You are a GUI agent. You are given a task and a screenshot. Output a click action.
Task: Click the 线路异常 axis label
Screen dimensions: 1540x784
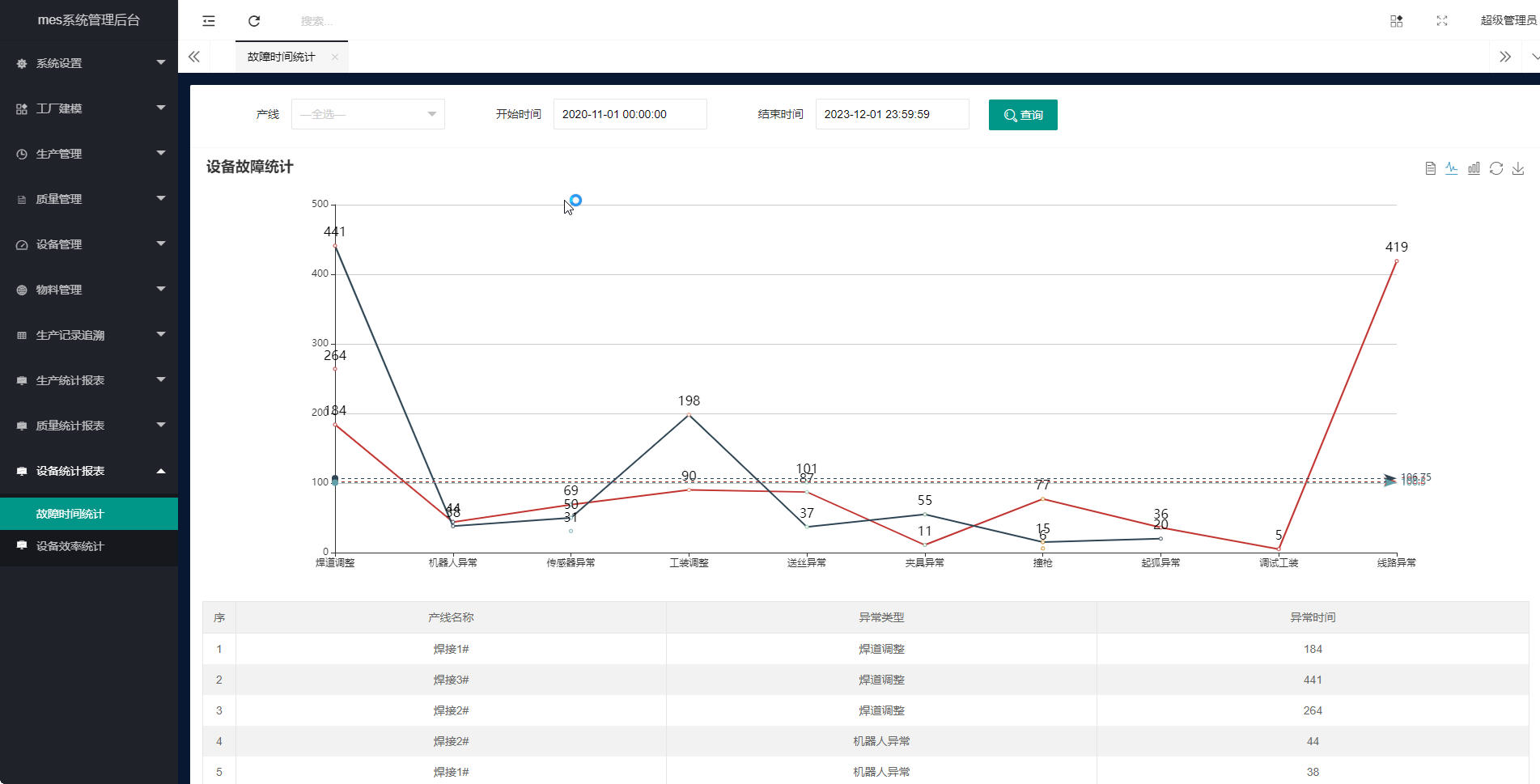tap(1396, 563)
